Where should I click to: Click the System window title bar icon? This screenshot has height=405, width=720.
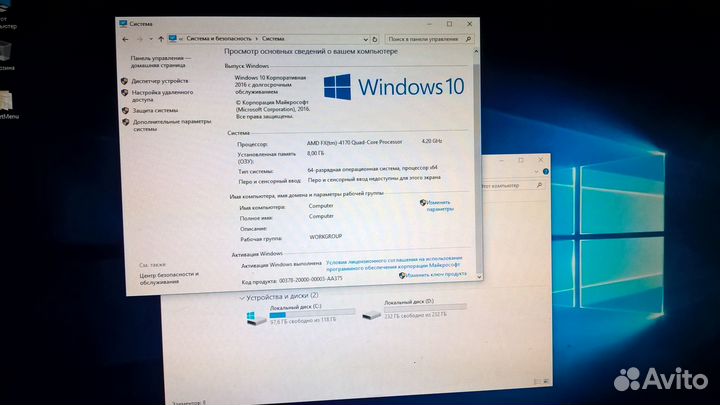[123, 23]
